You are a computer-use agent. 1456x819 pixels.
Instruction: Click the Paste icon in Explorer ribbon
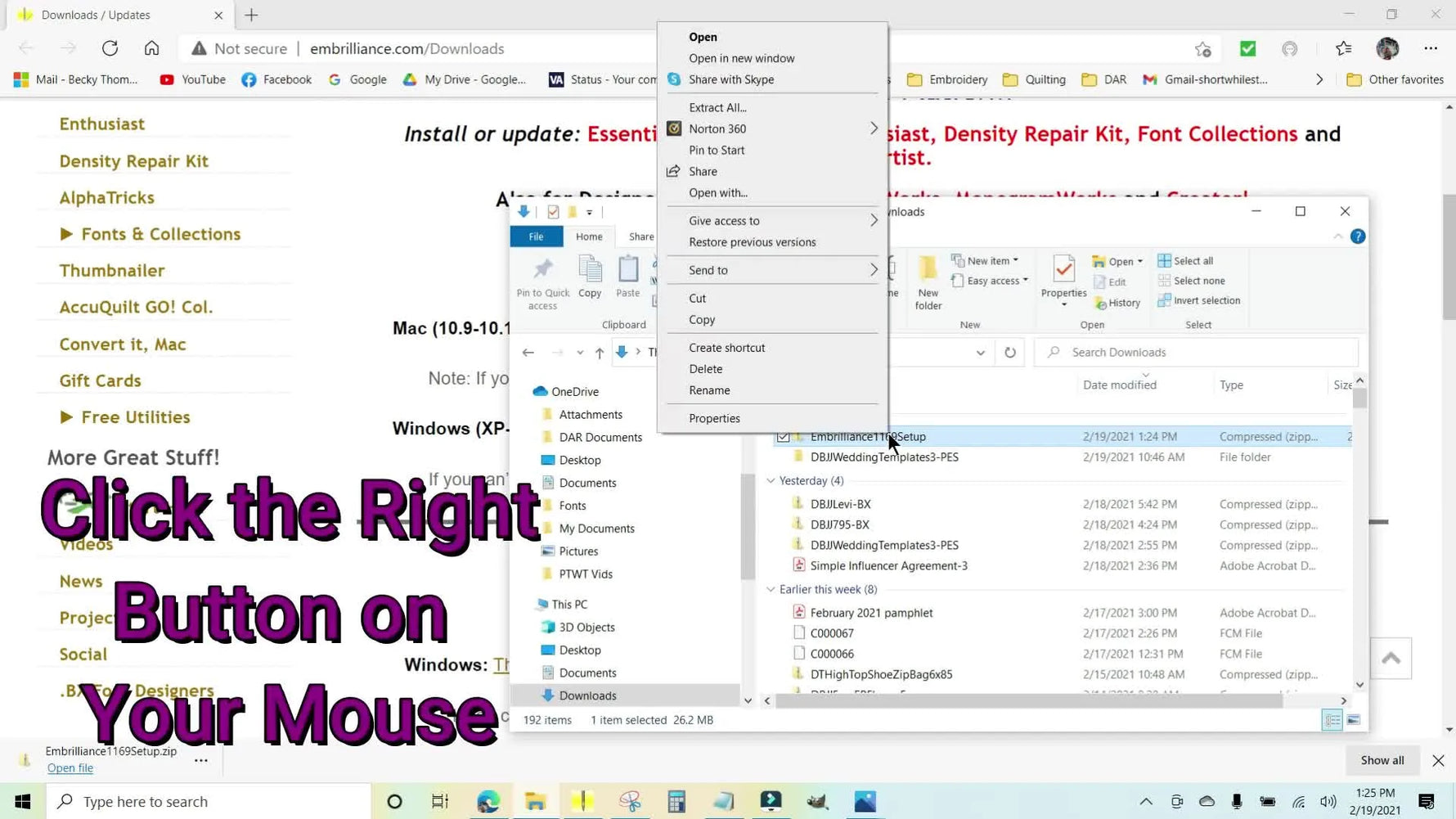pos(628,277)
